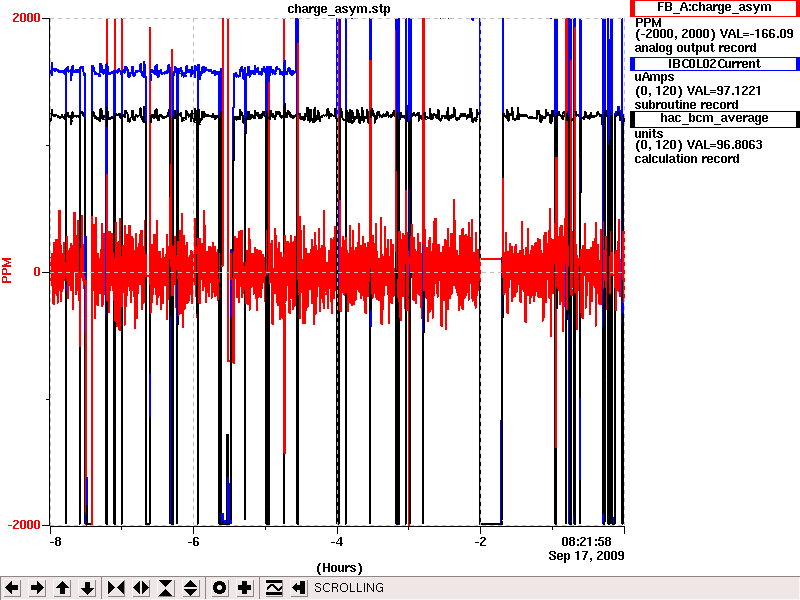Pan the plot left with the left arrow

click(x=12, y=588)
